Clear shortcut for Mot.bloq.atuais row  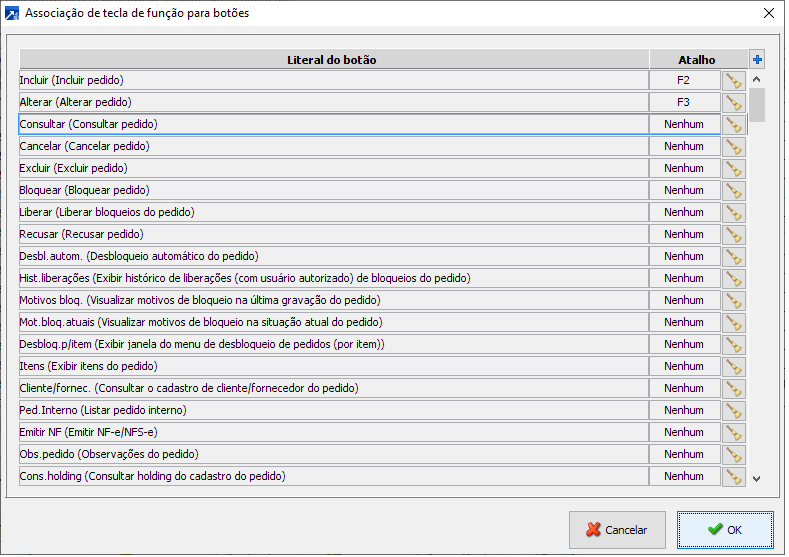point(734,323)
